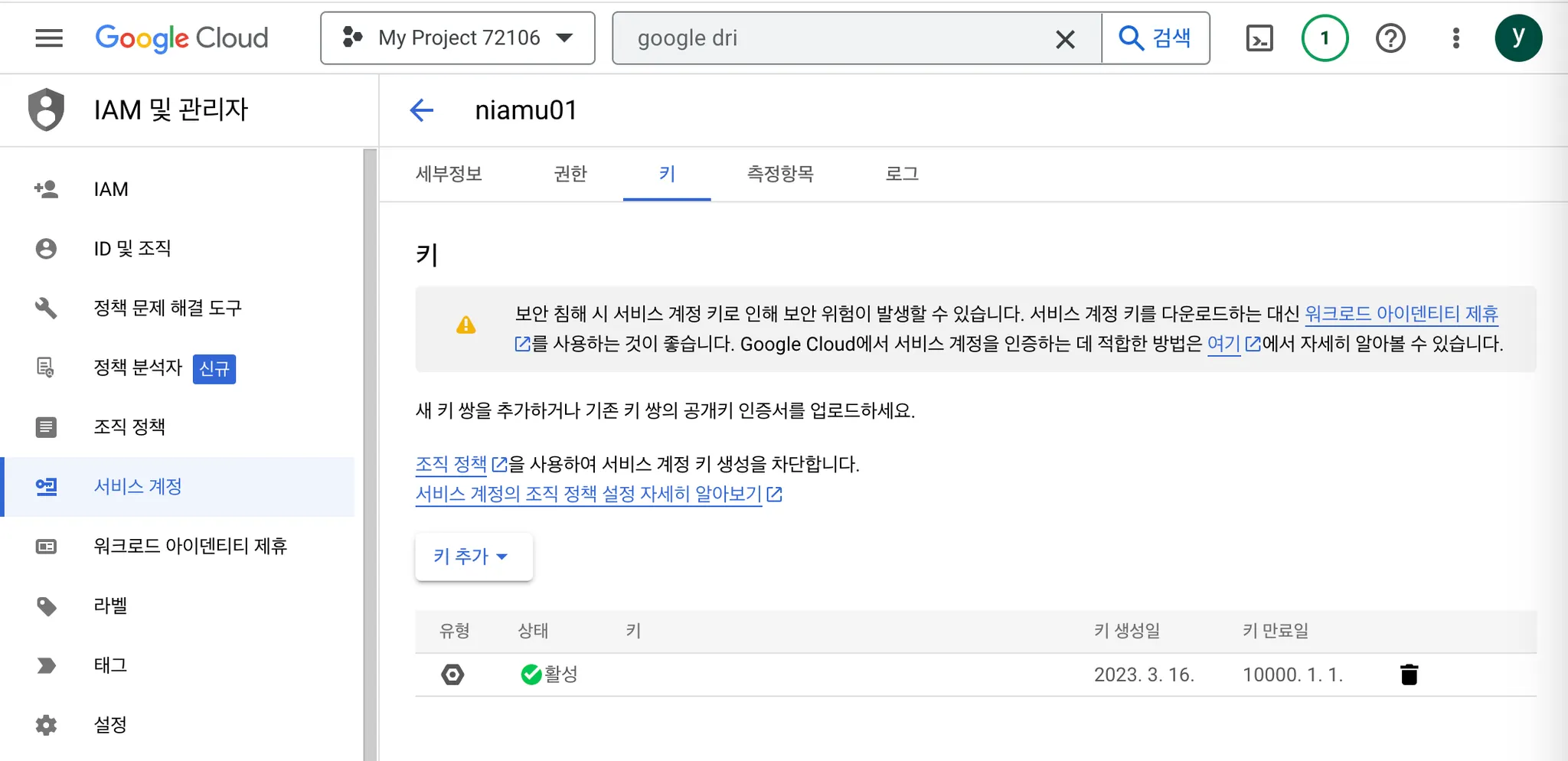Click the expiry date 10000. 1. 1.
Viewport: 1568px width, 761px height.
(x=1292, y=674)
